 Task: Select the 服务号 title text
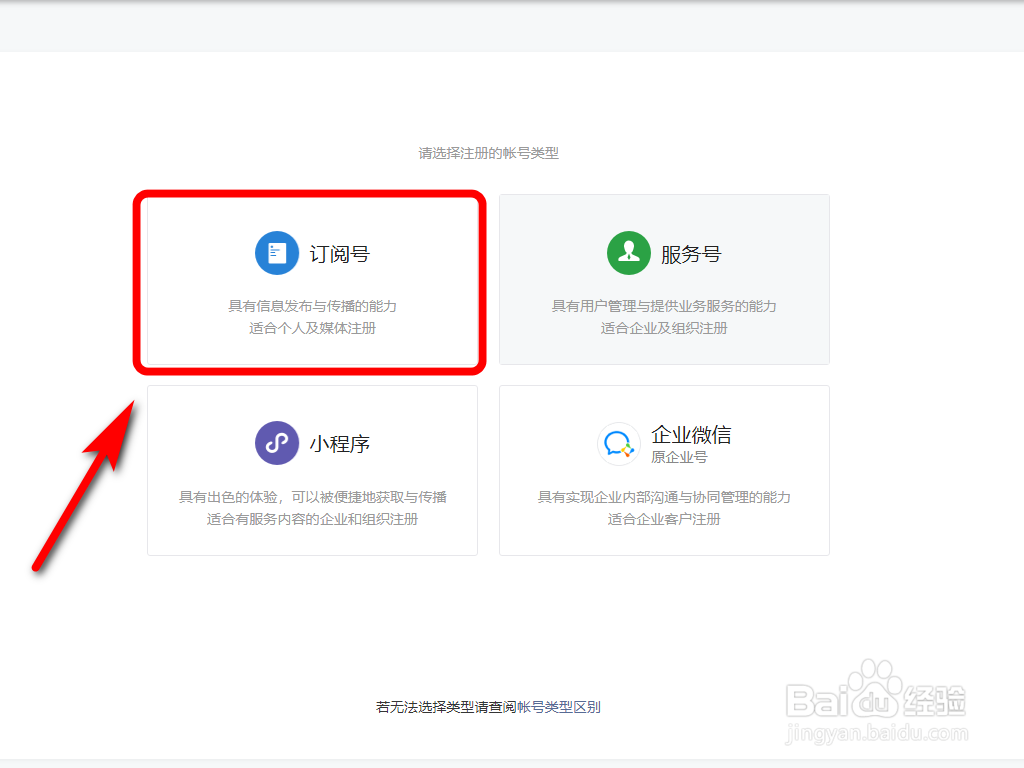click(691, 254)
